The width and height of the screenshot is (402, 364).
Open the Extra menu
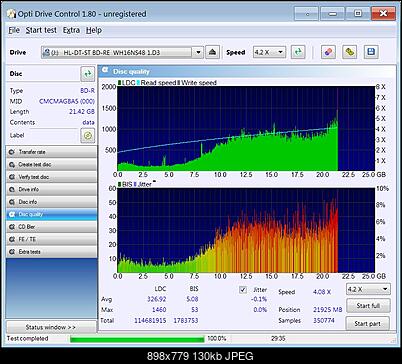point(71,30)
